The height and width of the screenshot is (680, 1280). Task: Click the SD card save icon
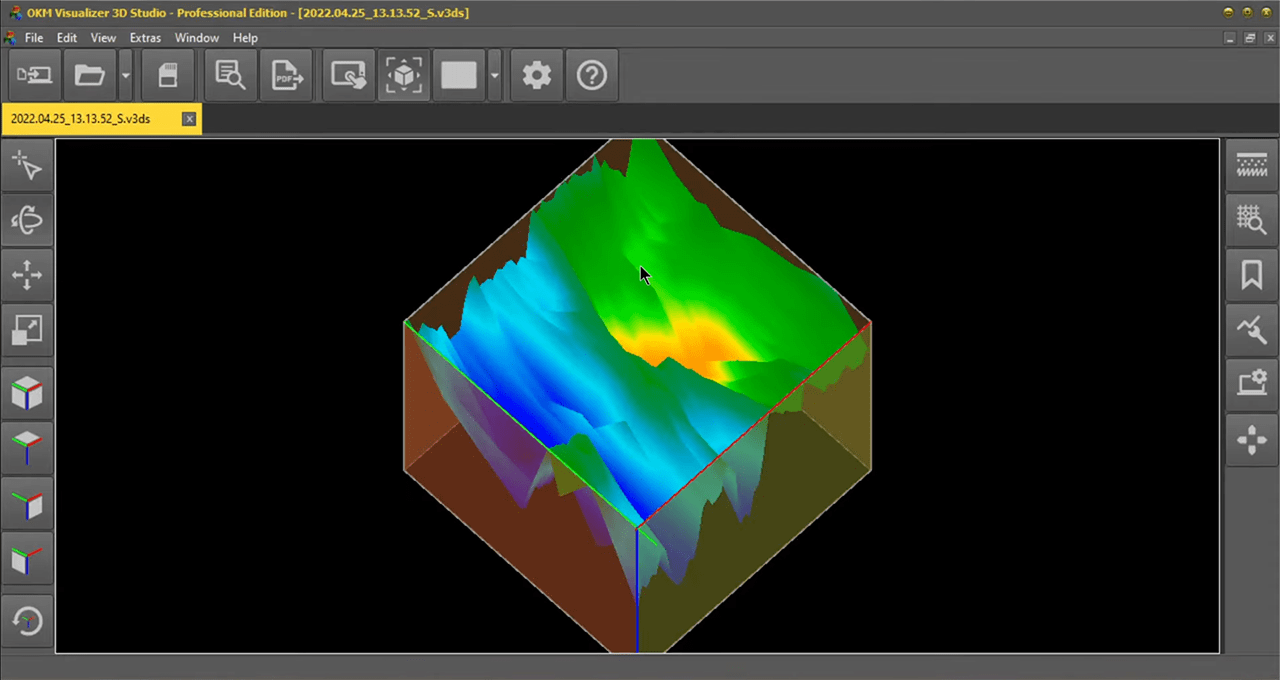pos(168,75)
